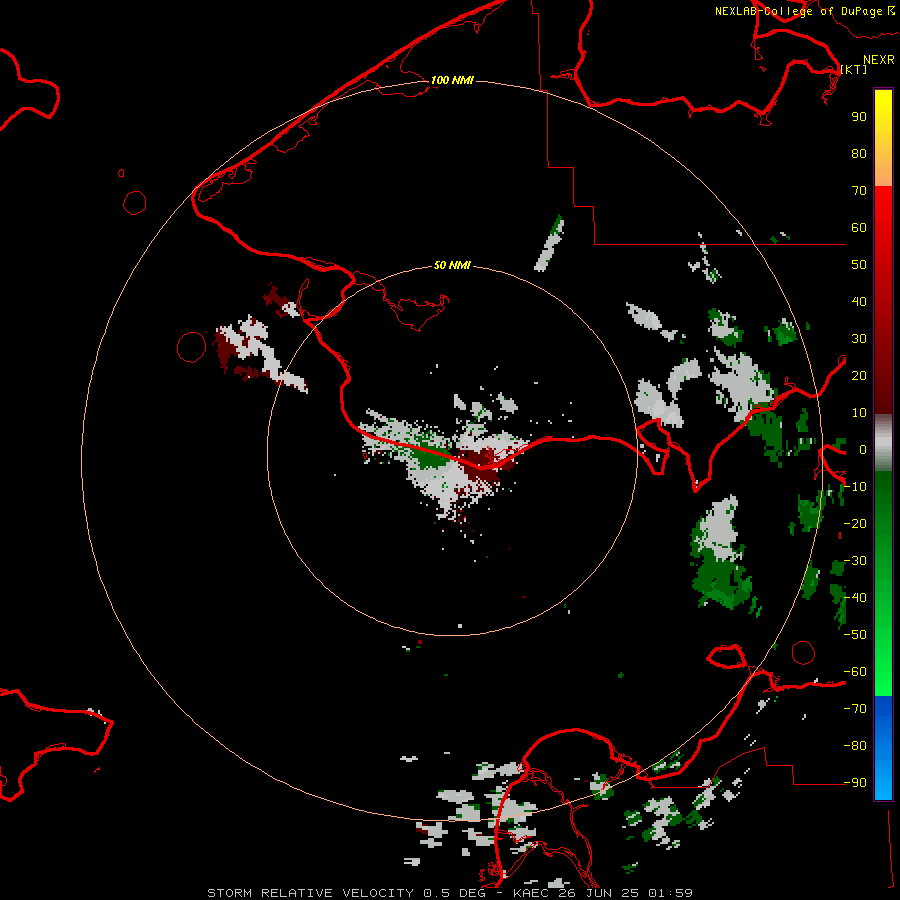Click the positive 90 knot scale label
Viewport: 900px width, 900px height.
[x=859, y=117]
